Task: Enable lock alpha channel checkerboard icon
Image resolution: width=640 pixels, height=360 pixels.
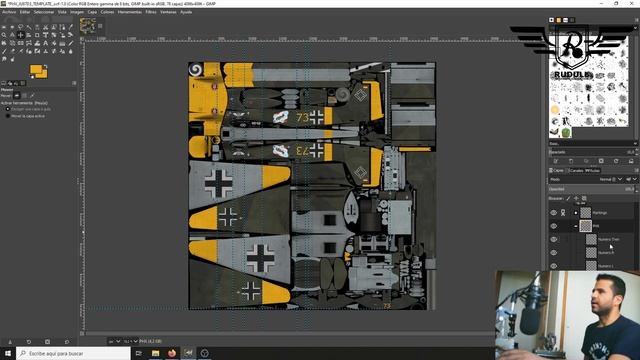Action: click(584, 198)
